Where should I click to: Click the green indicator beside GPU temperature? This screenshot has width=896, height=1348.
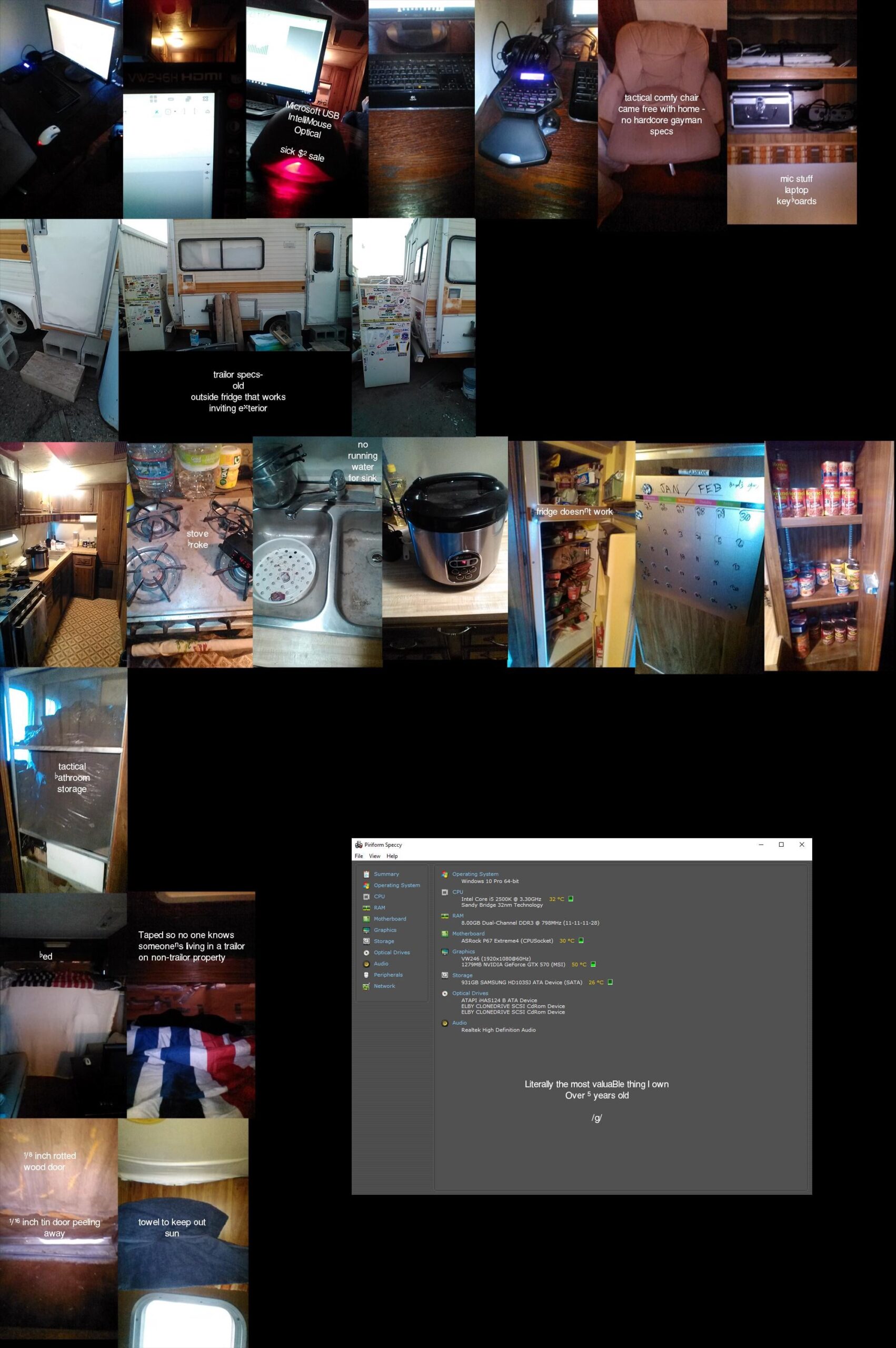pyautogui.click(x=593, y=965)
